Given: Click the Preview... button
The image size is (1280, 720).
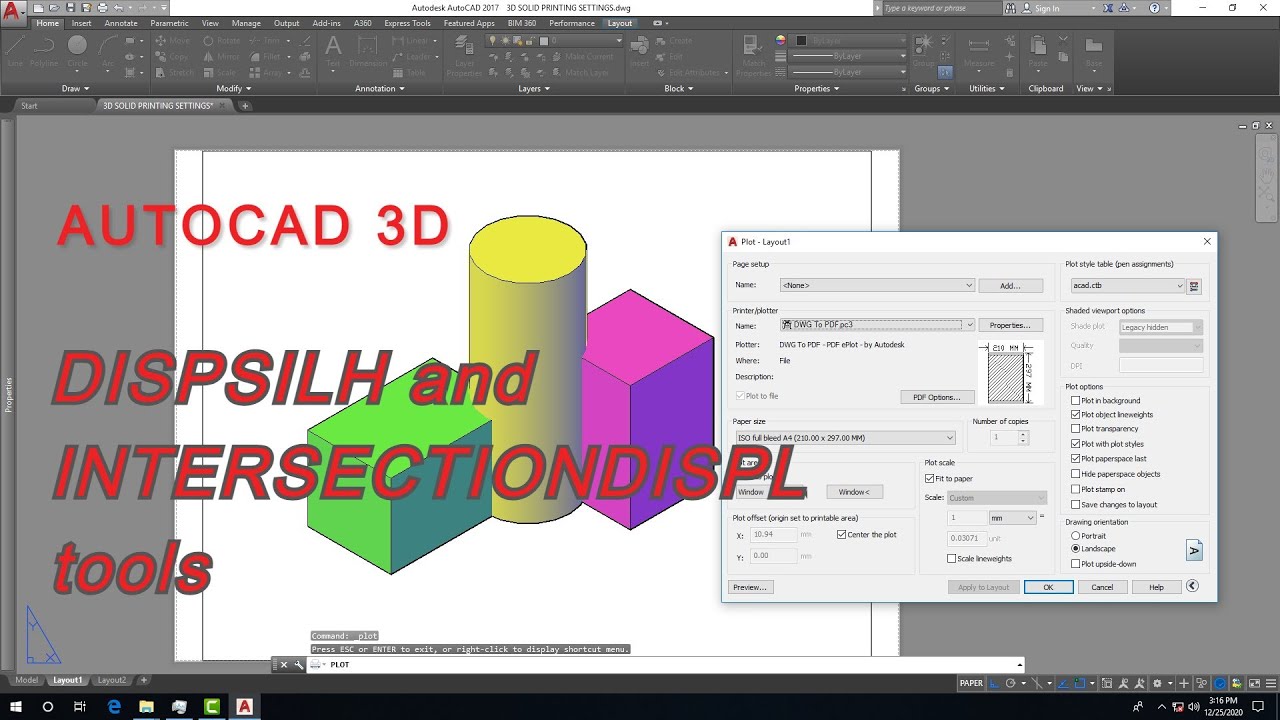Looking at the screenshot, I should point(750,587).
